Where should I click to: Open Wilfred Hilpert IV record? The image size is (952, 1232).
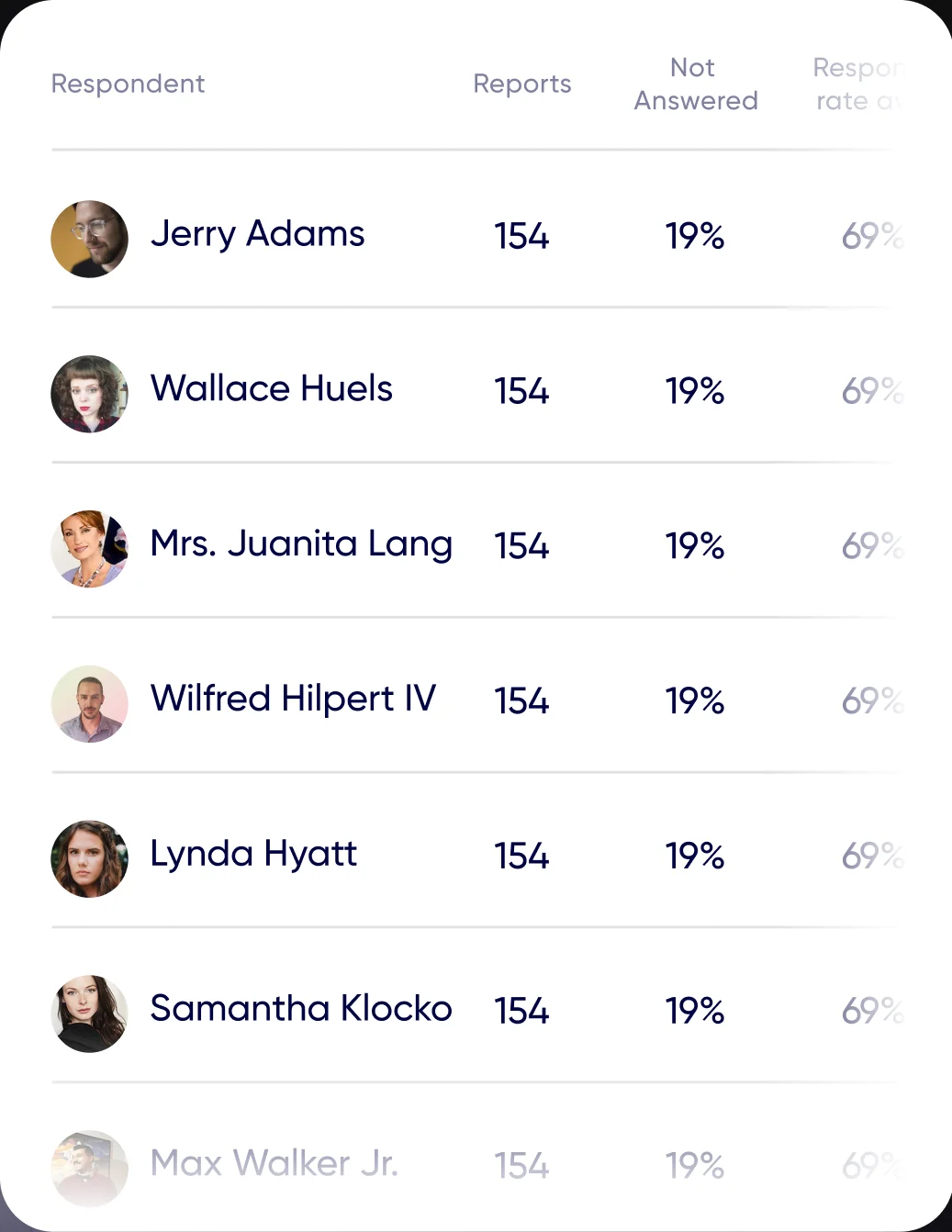point(293,700)
